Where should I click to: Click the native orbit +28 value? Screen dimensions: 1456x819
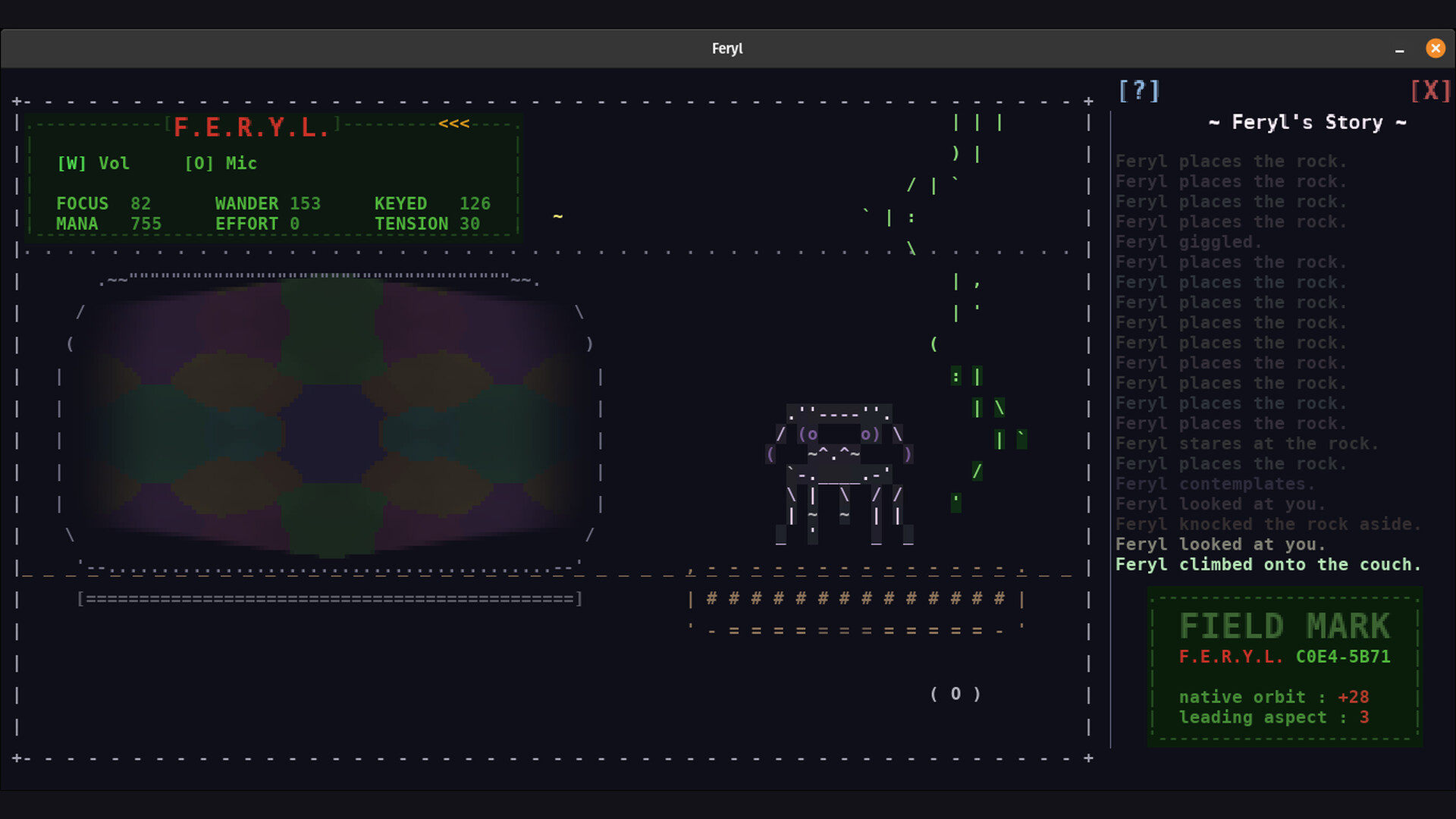coord(1353,697)
